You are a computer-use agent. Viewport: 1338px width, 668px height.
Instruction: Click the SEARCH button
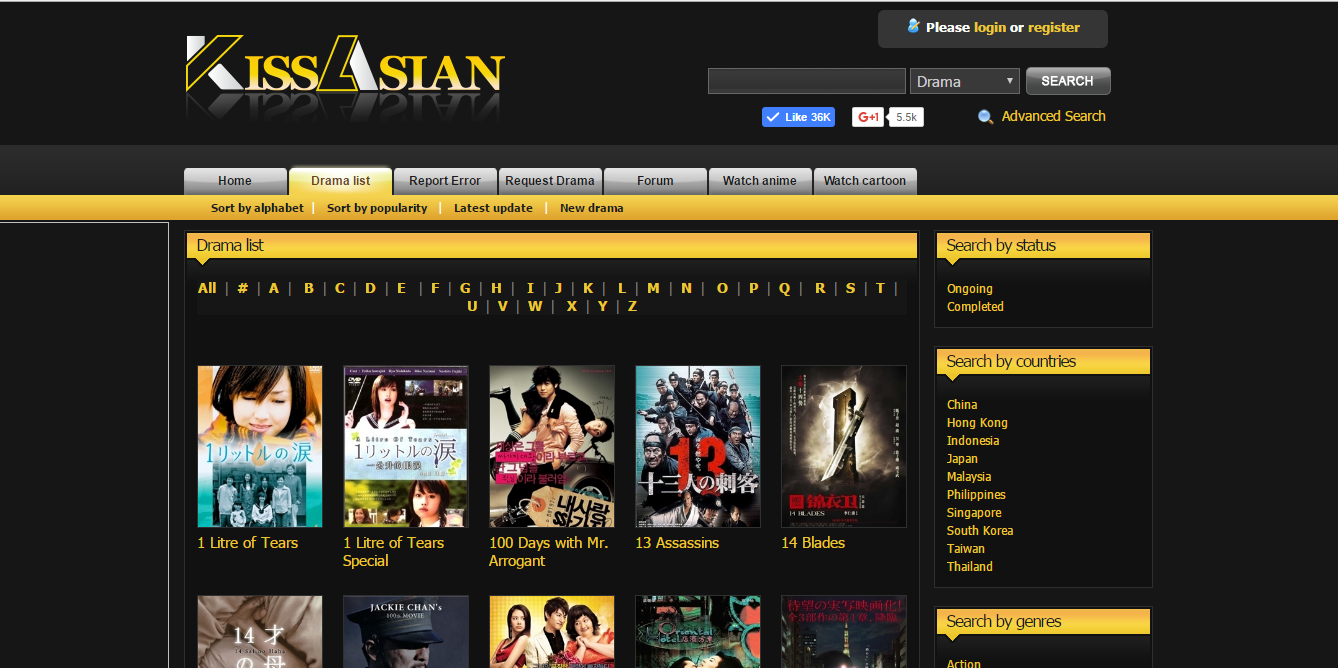(x=1067, y=81)
